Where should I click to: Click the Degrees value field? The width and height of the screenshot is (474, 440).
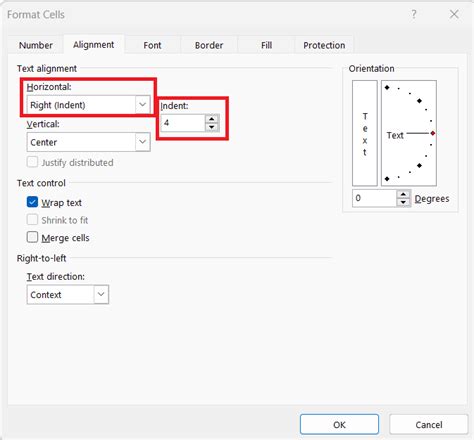click(374, 198)
